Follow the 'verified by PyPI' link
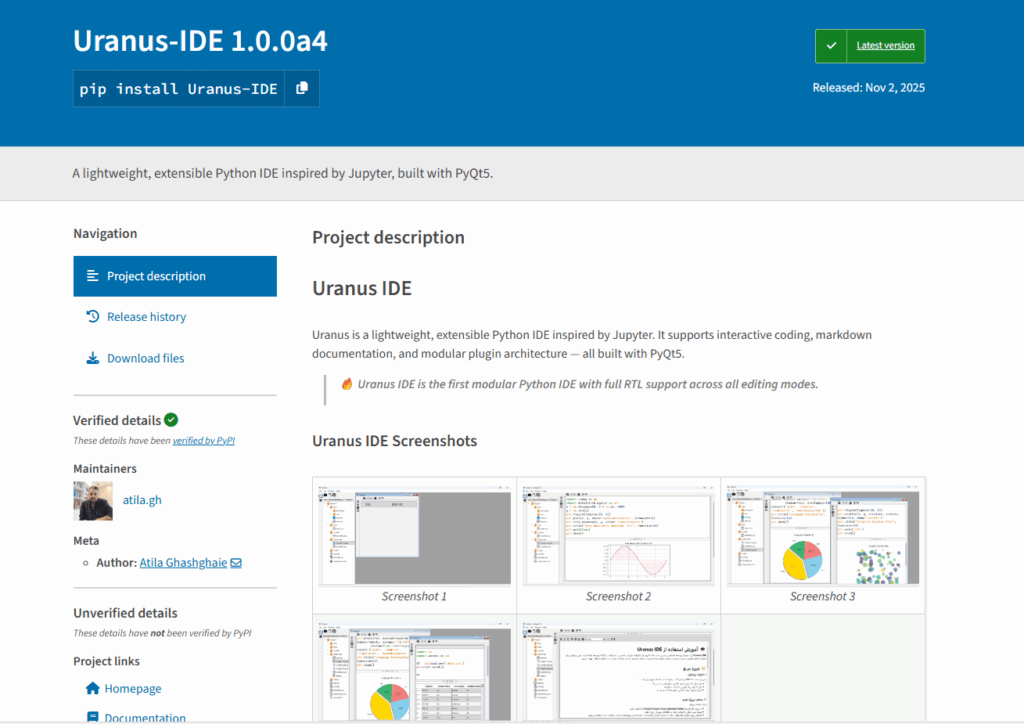This screenshot has width=1024, height=724. [x=204, y=440]
